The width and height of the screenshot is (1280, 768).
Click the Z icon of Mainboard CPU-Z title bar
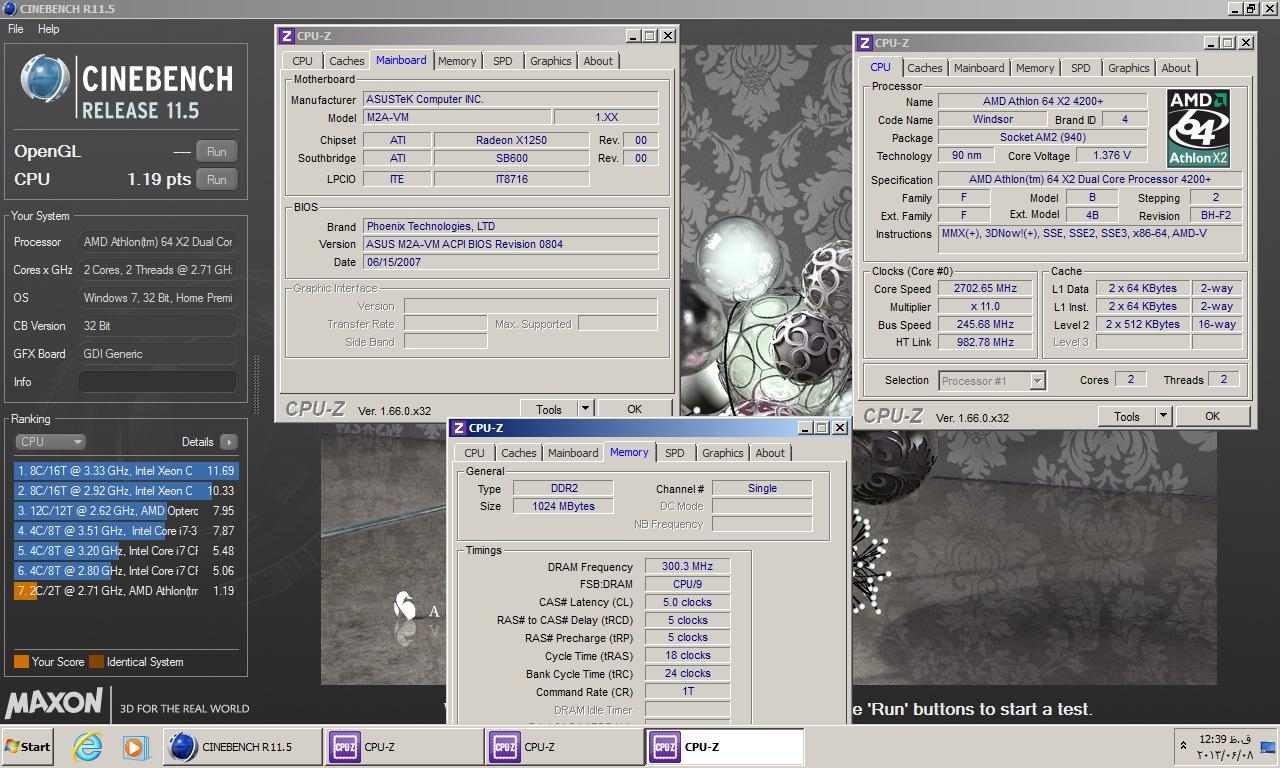pyautogui.click(x=286, y=36)
